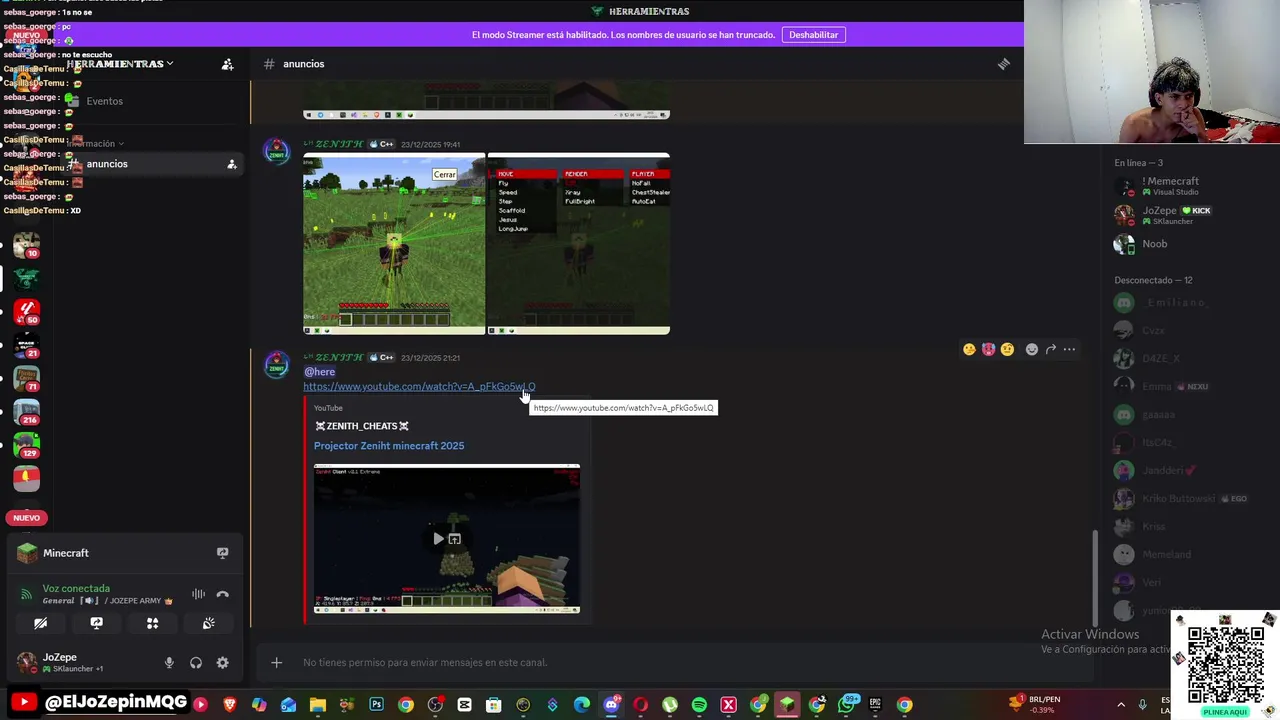Share screen button in voice controls row

97,623
